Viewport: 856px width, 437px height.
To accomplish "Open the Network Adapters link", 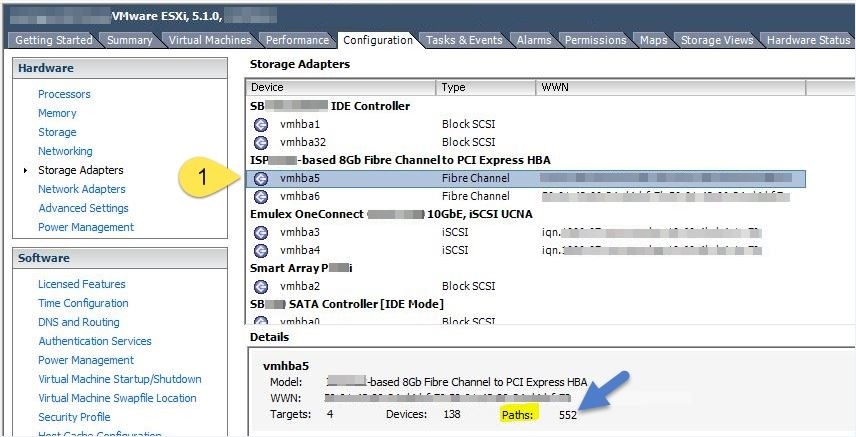I will click(x=81, y=189).
